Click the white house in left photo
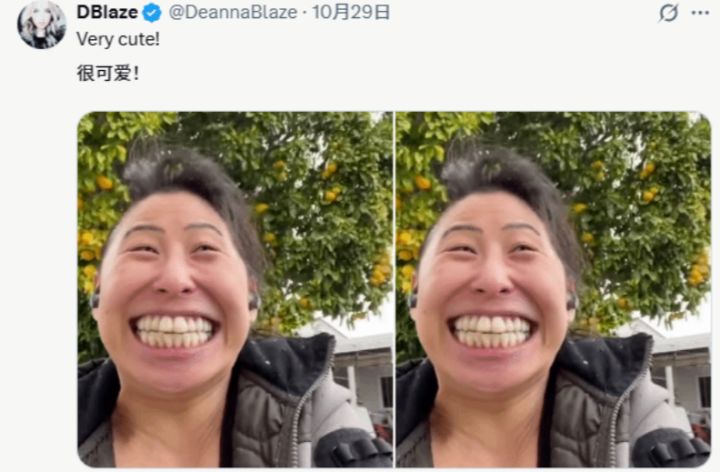 click(x=358, y=374)
